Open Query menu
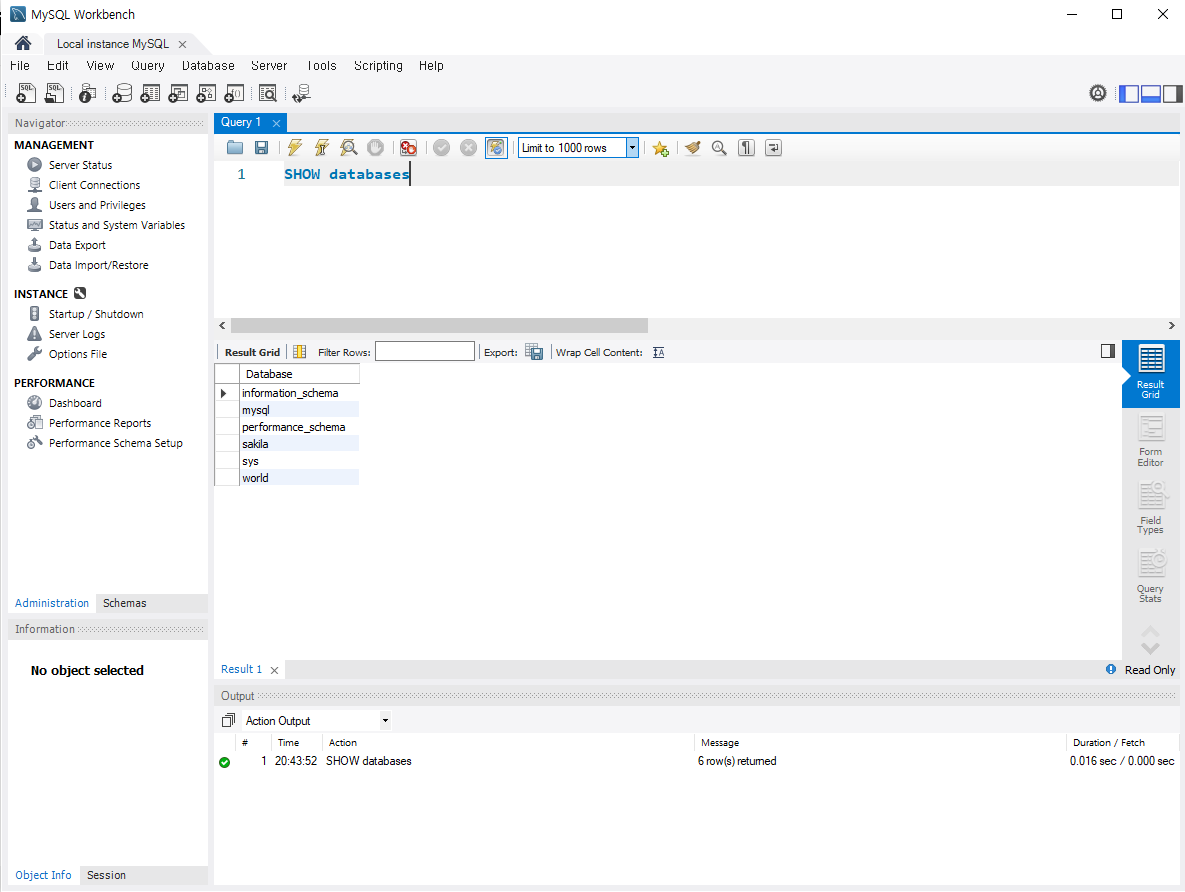This screenshot has width=1185, height=892. [147, 66]
